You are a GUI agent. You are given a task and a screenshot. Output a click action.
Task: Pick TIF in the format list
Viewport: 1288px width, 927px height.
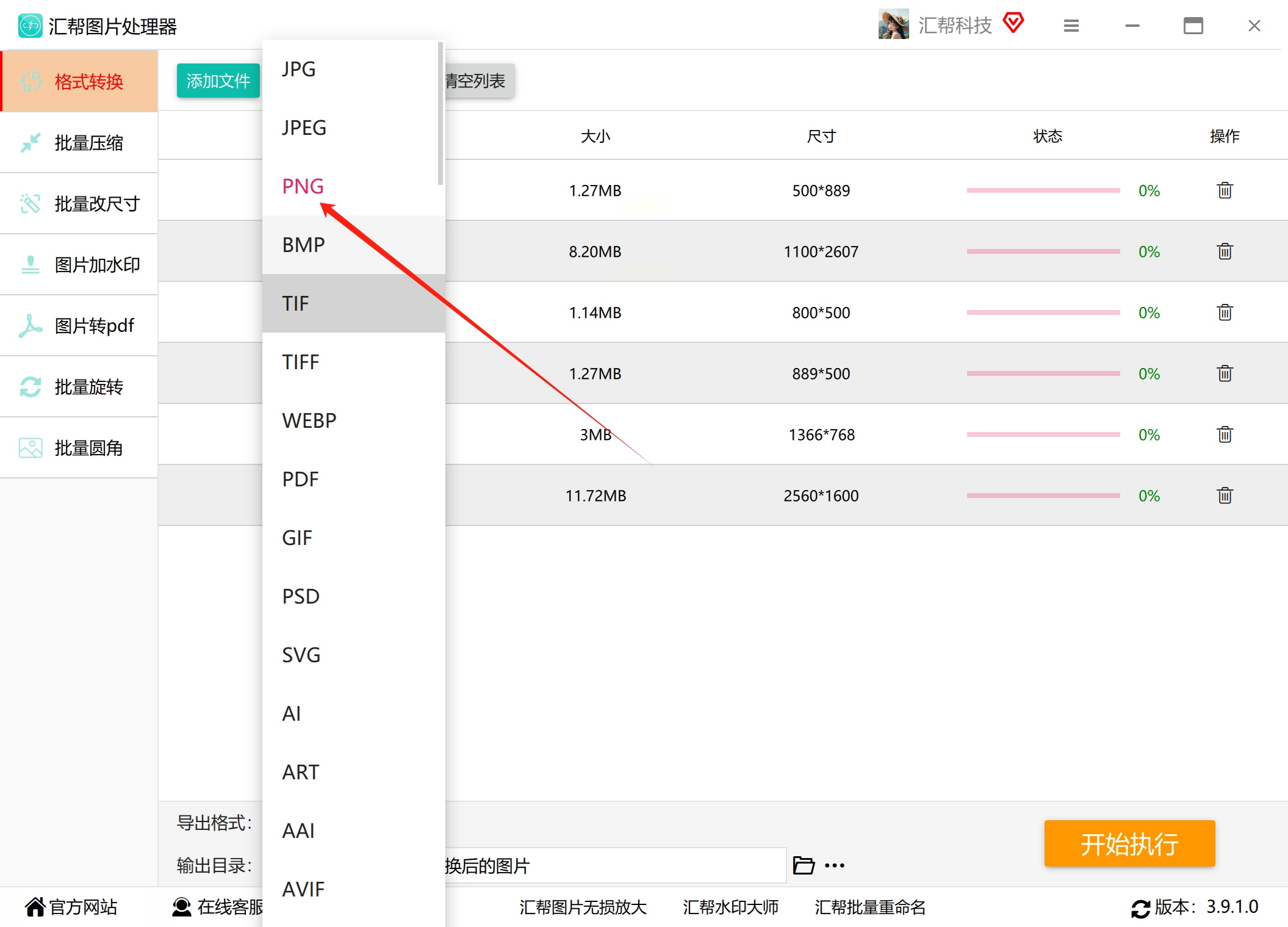(x=296, y=303)
